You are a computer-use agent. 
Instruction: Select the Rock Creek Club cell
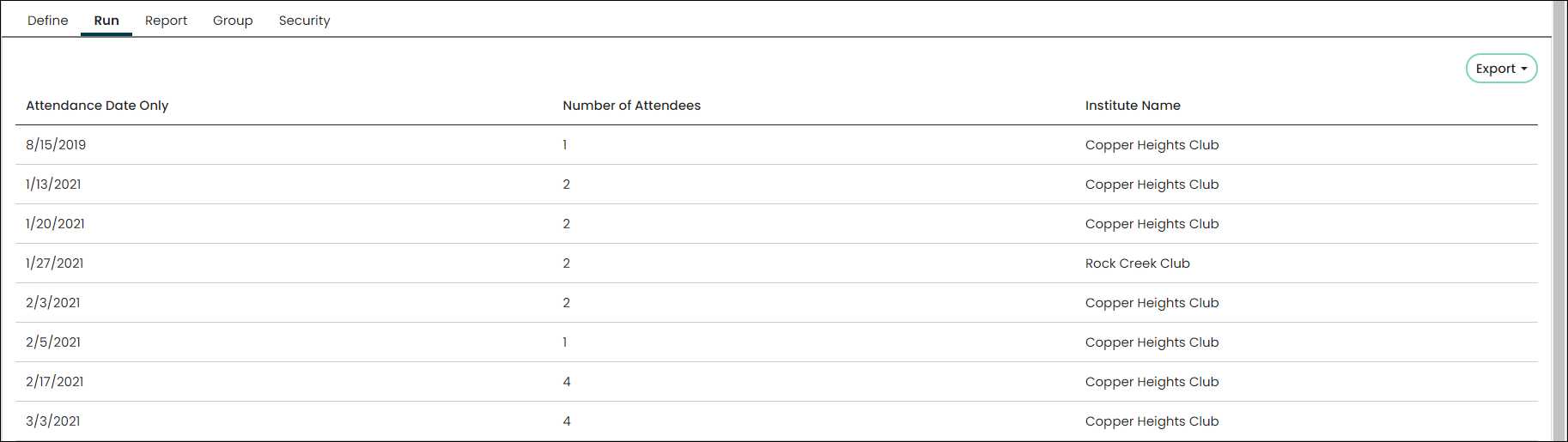pyautogui.click(x=1138, y=263)
